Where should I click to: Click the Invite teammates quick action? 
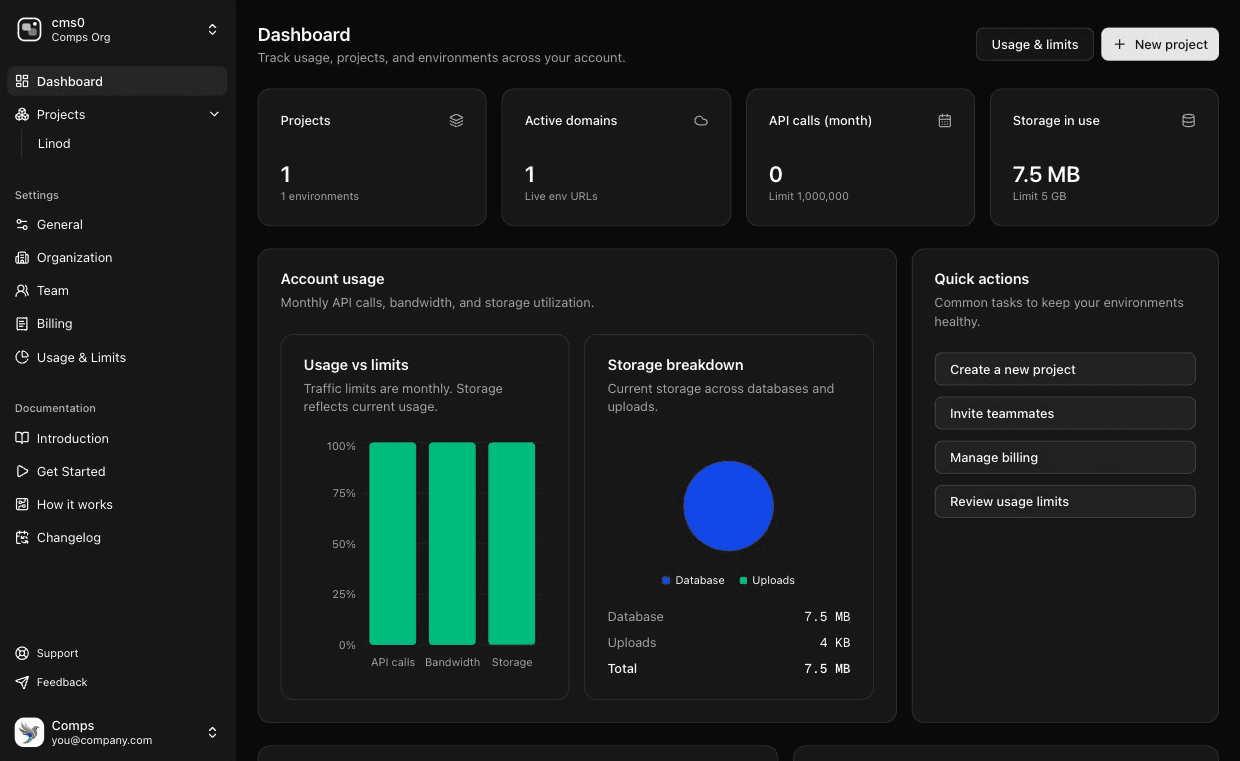tap(1064, 413)
